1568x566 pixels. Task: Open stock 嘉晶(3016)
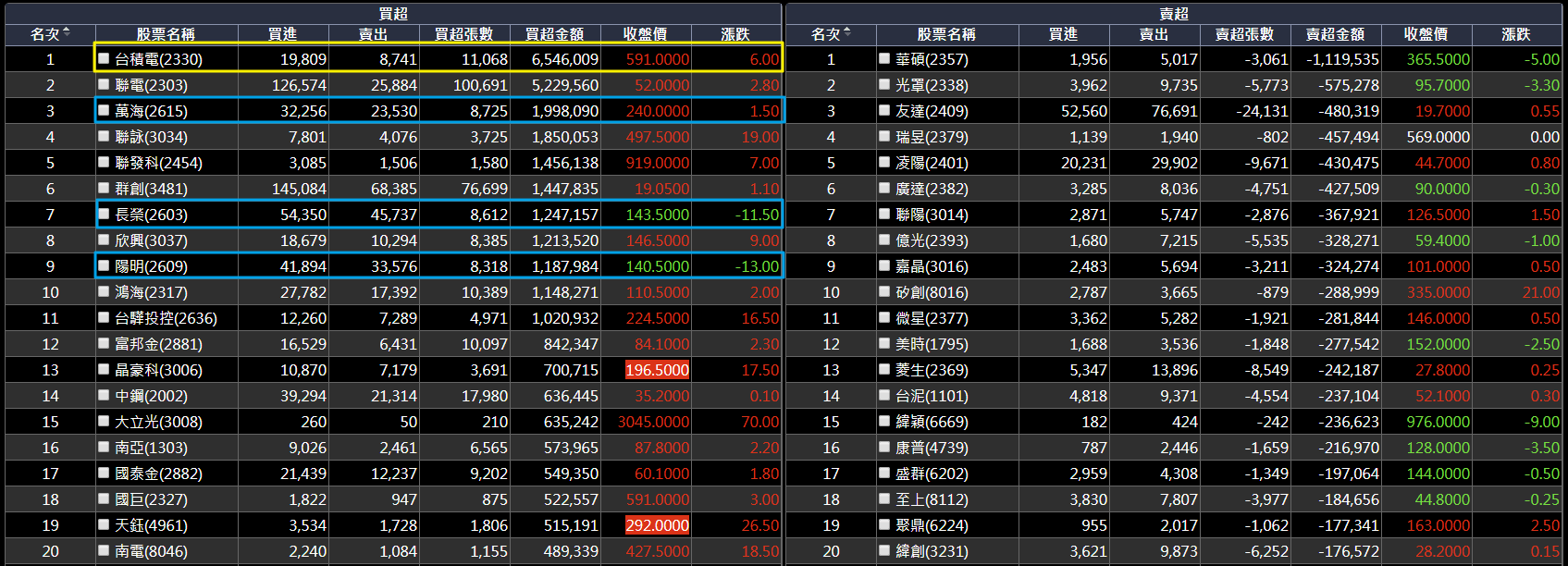pyautogui.click(x=932, y=266)
